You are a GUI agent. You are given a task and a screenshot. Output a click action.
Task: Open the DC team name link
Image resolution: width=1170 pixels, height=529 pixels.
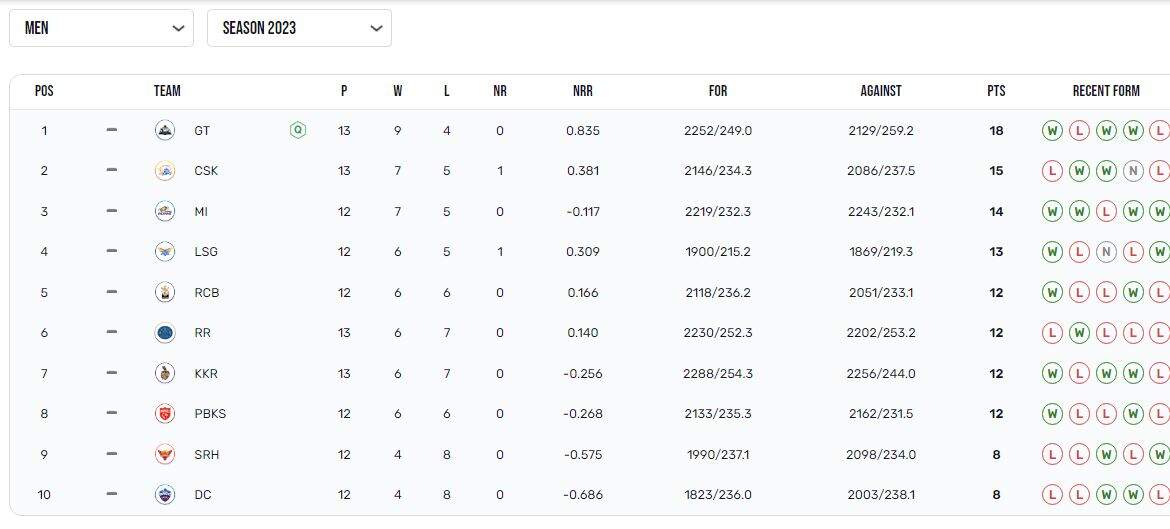(203, 495)
